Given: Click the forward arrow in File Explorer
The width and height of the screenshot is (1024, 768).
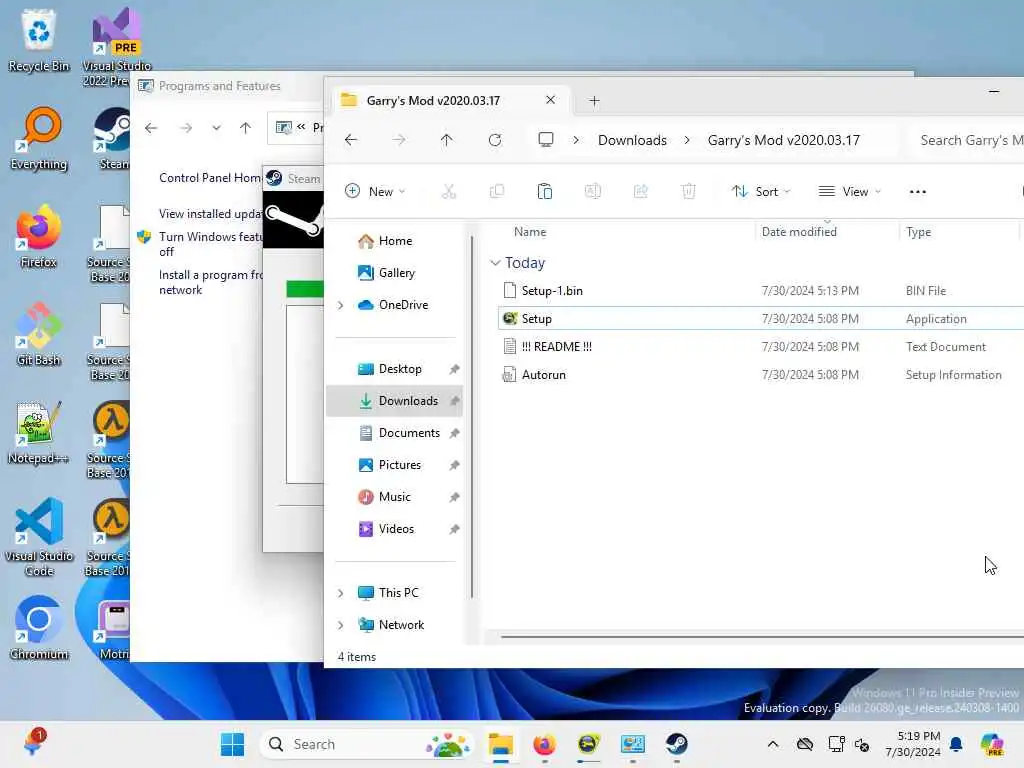Looking at the screenshot, I should click(x=398, y=140).
